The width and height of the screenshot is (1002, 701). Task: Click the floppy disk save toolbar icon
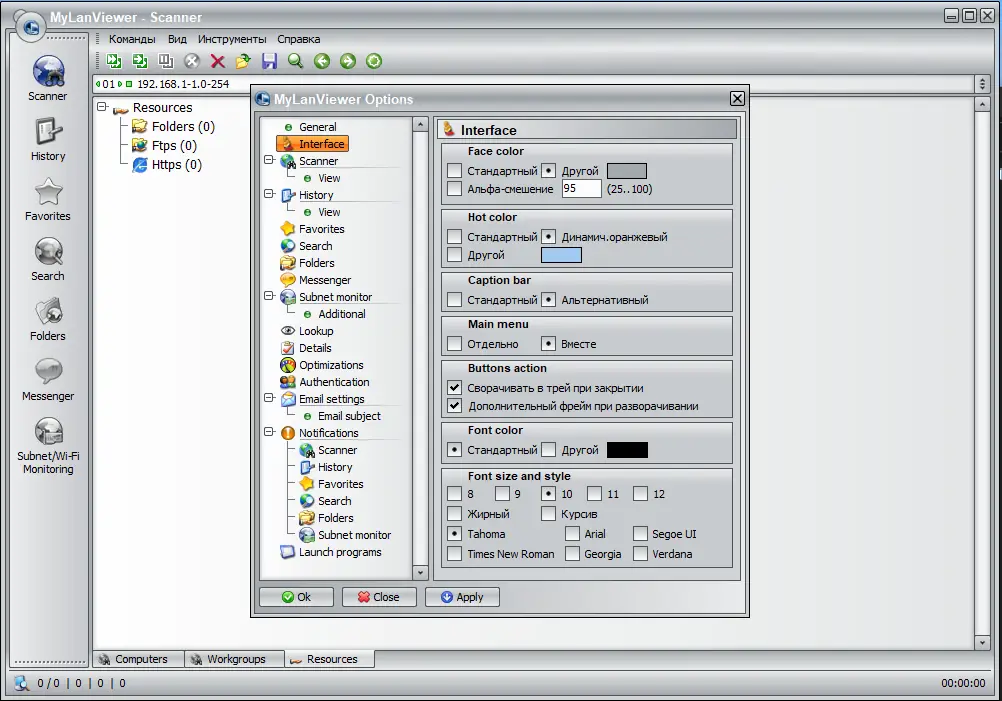click(x=268, y=61)
